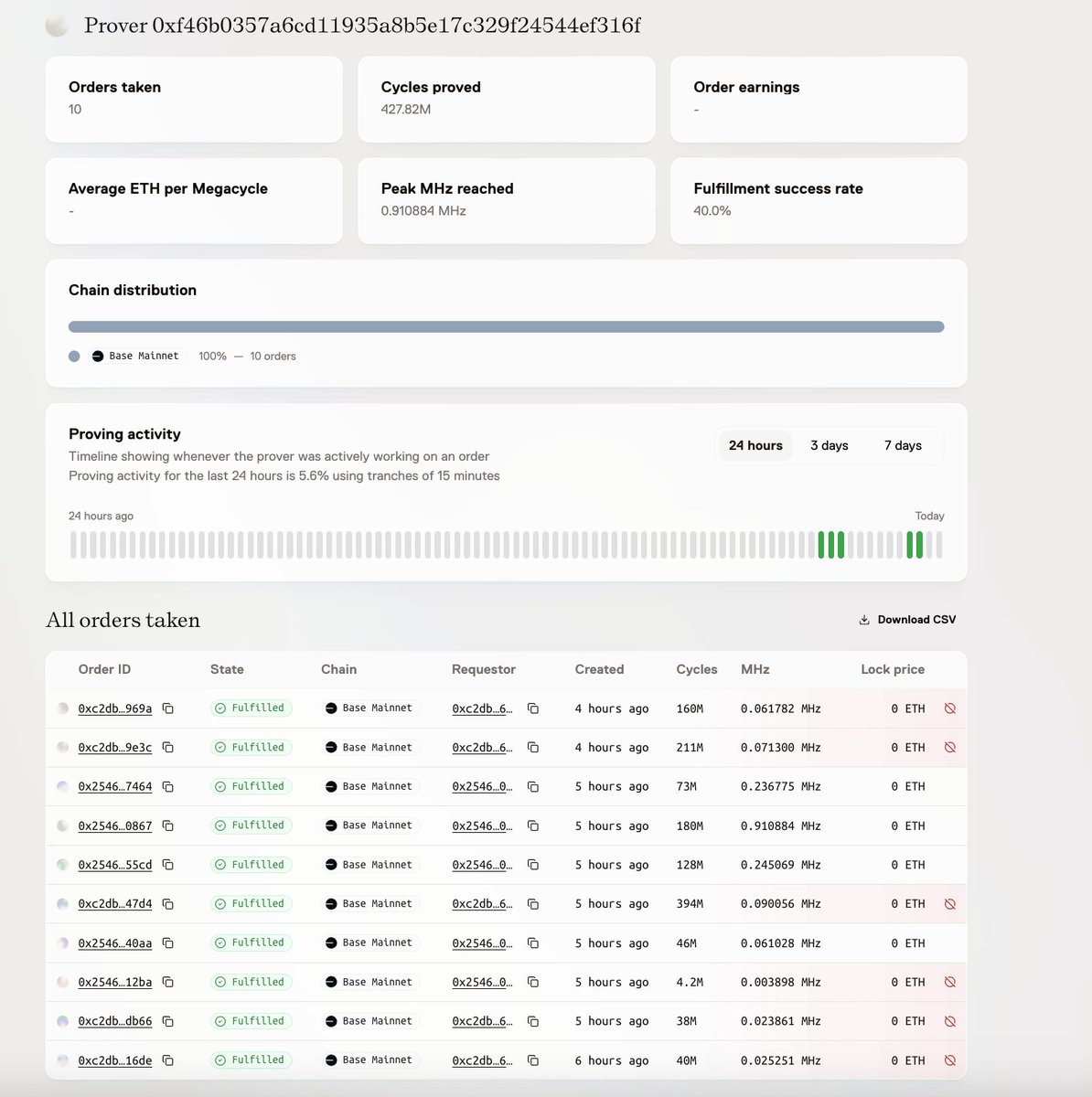The width and height of the screenshot is (1092, 1097).
Task: Click the Base Mainnet legend color dot
Action: 74,357
